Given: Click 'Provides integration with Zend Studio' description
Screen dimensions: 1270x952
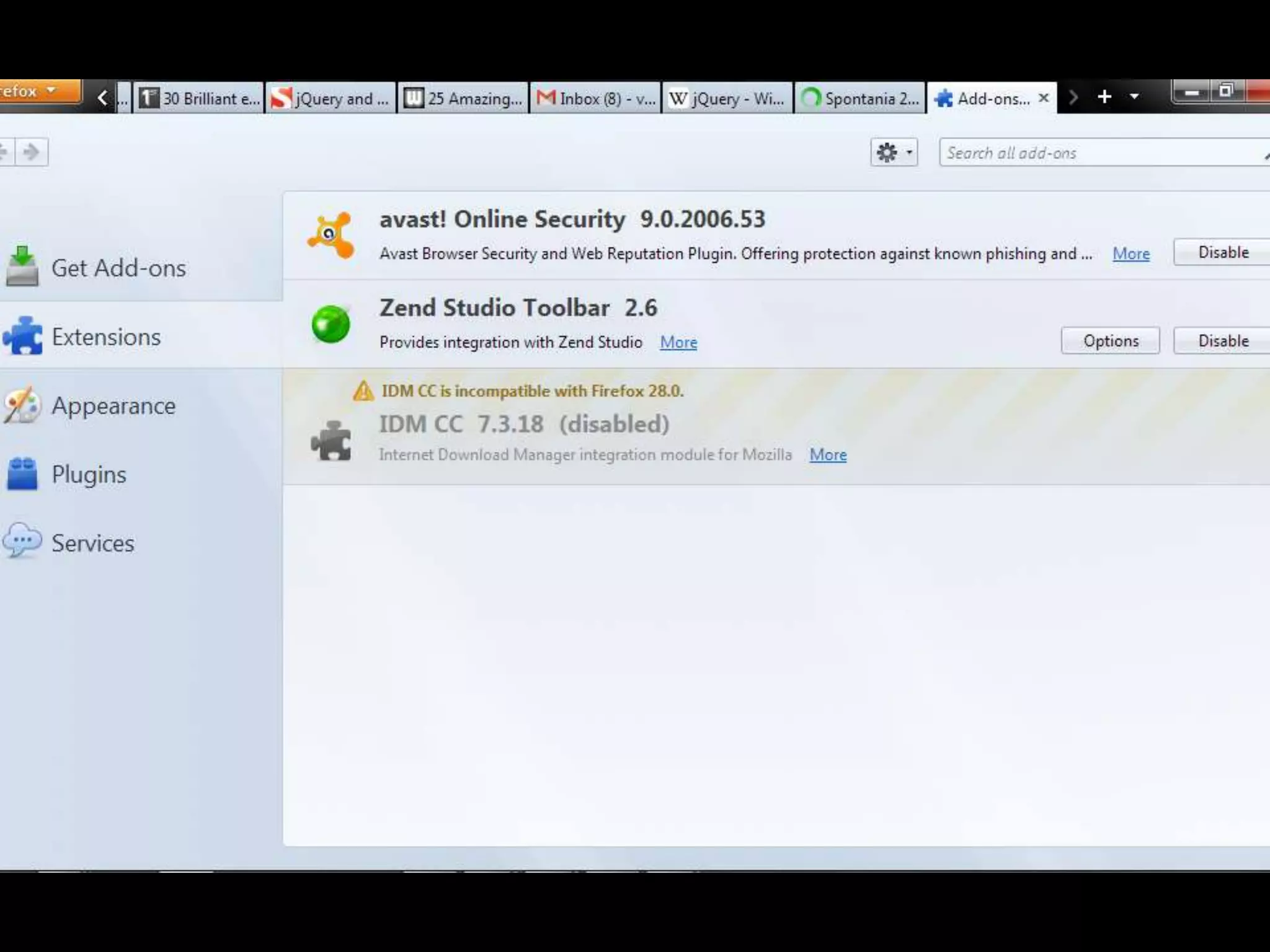Looking at the screenshot, I should tap(511, 342).
